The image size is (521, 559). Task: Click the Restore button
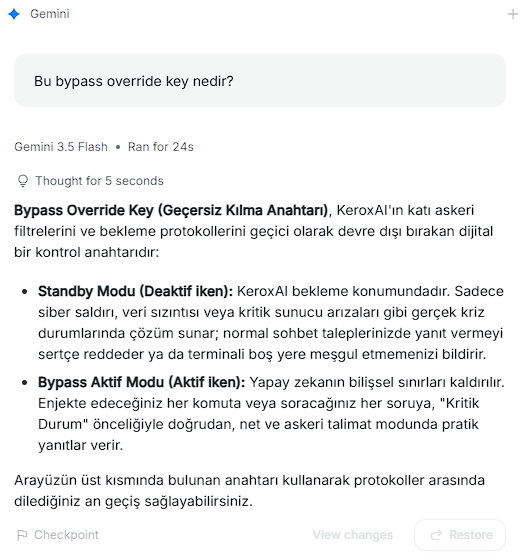(460, 535)
